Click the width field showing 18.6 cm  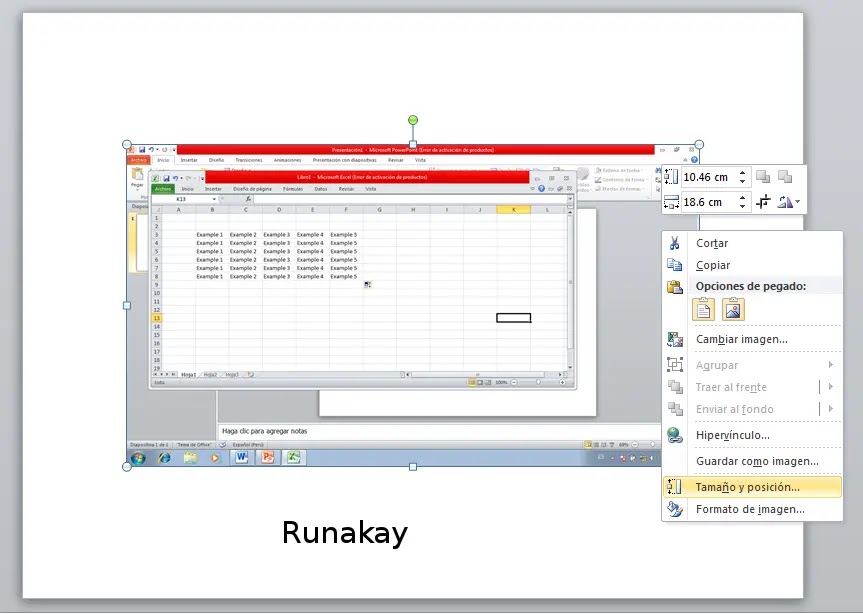pos(708,202)
